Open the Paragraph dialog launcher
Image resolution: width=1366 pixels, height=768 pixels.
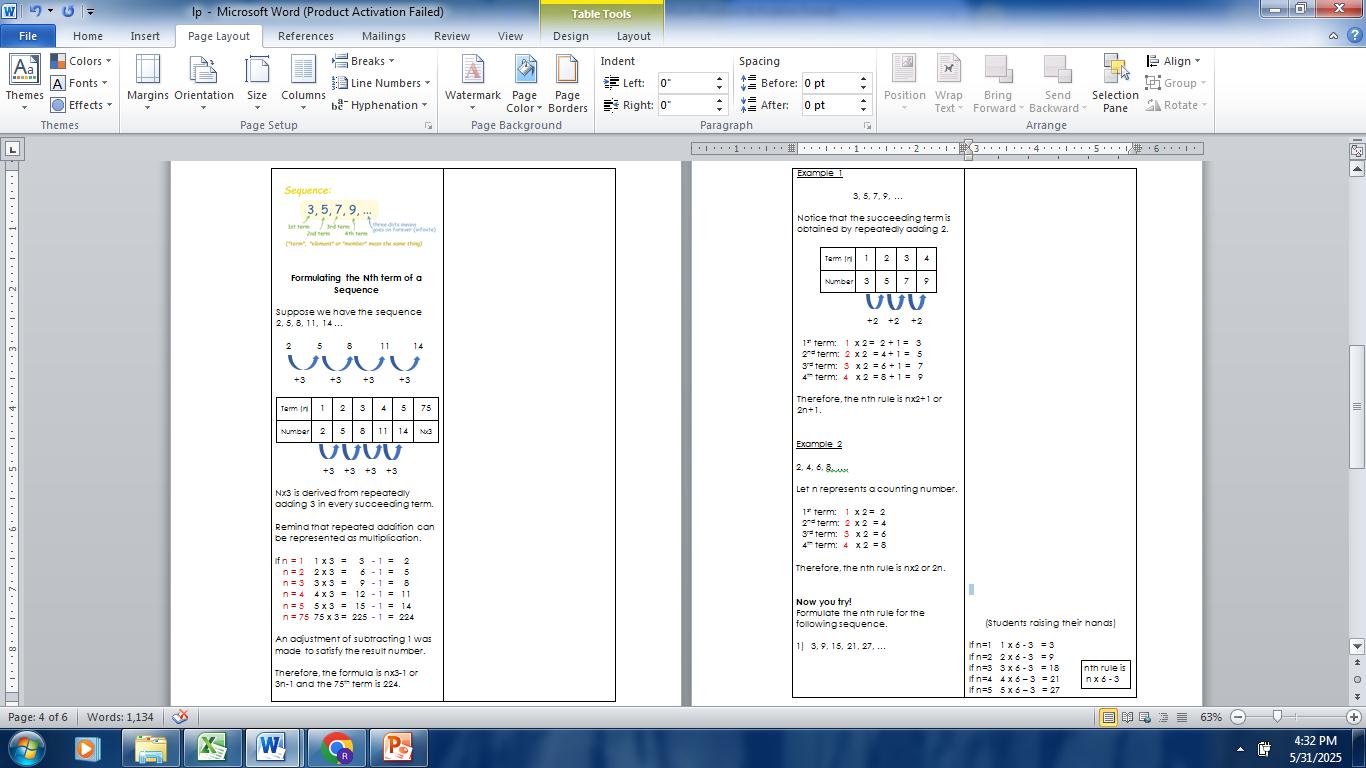[x=867, y=126]
